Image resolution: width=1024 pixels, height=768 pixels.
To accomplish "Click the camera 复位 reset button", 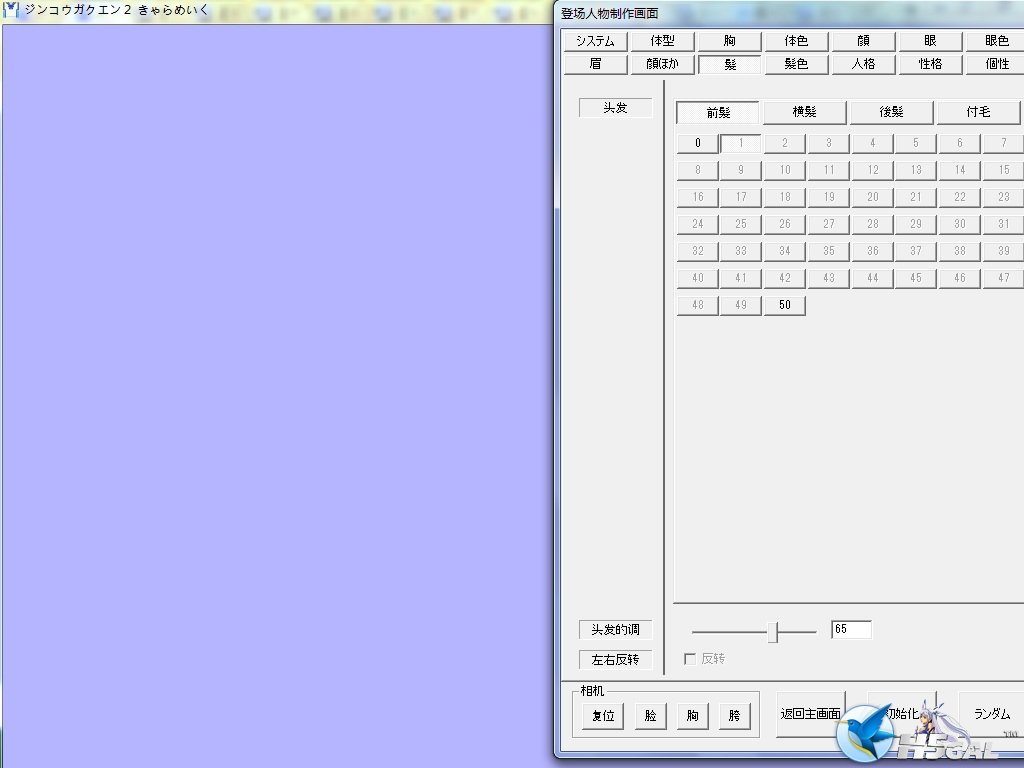I will coord(603,716).
